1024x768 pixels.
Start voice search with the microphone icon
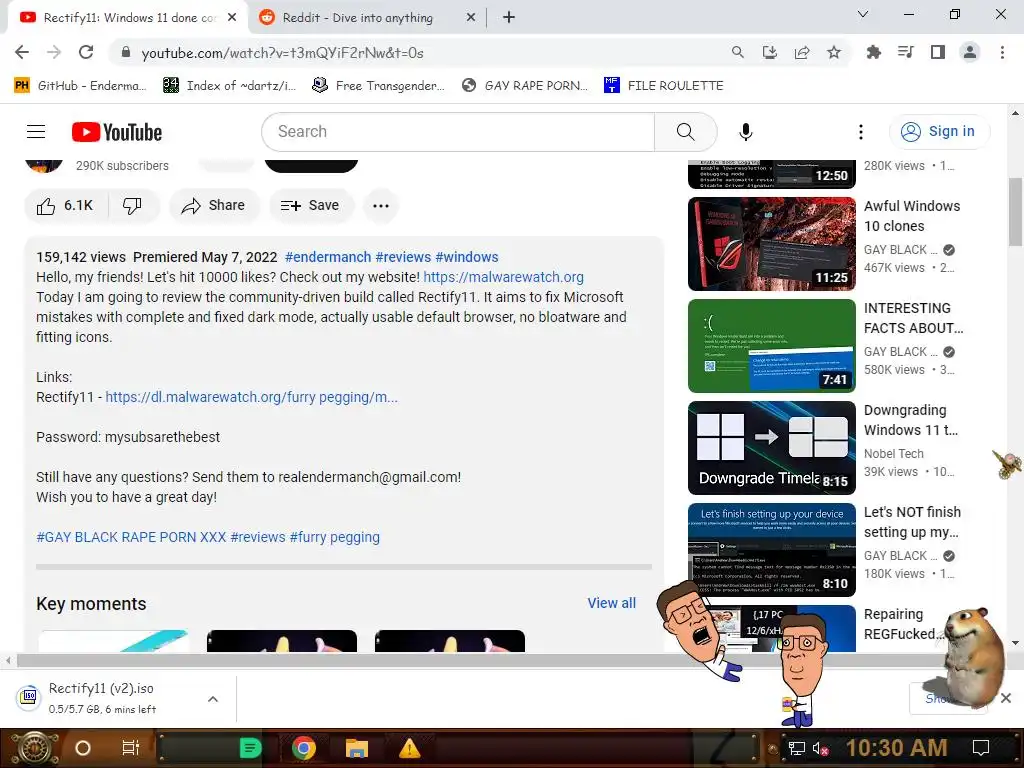(745, 132)
